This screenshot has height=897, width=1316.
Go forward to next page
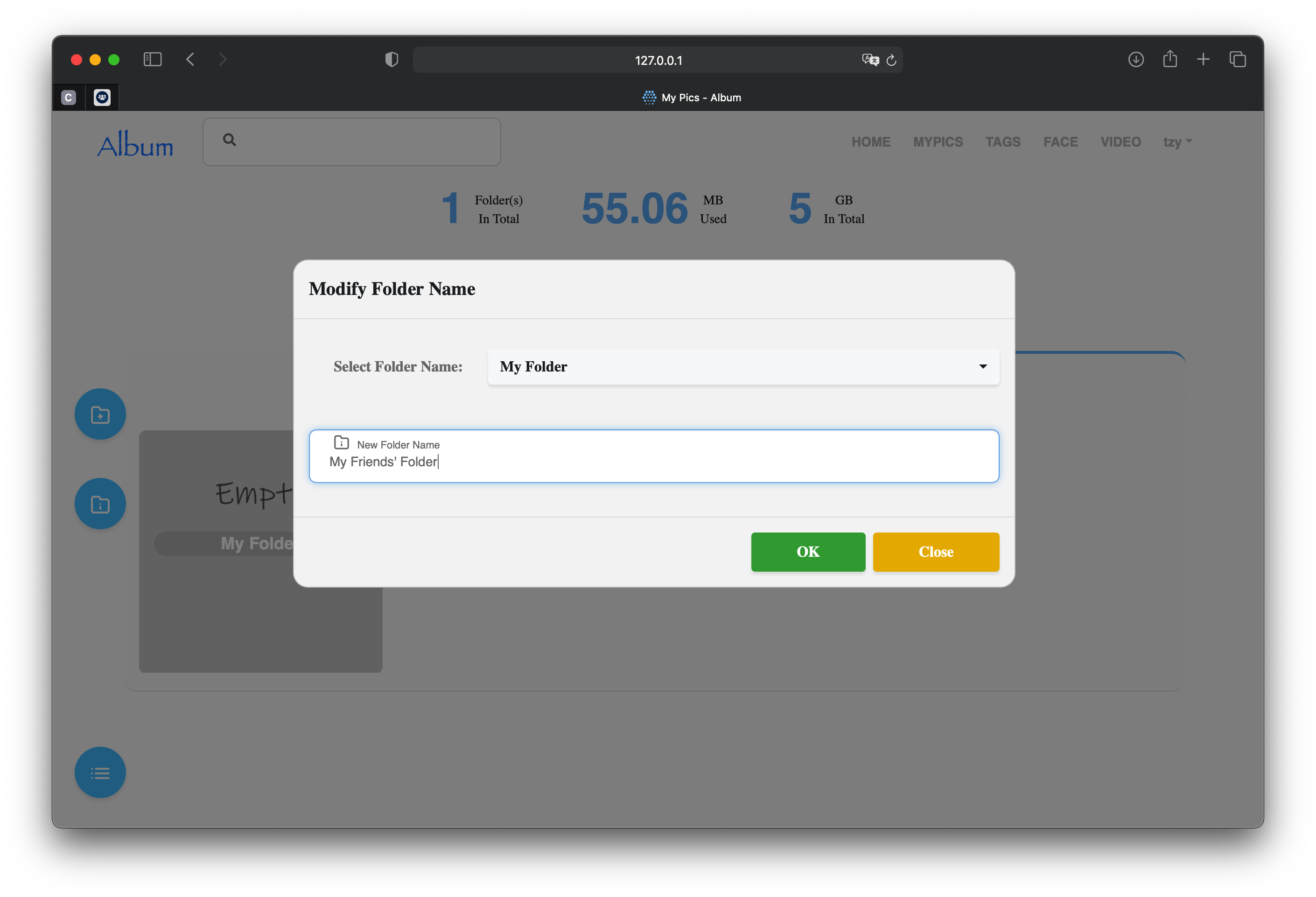point(223,59)
